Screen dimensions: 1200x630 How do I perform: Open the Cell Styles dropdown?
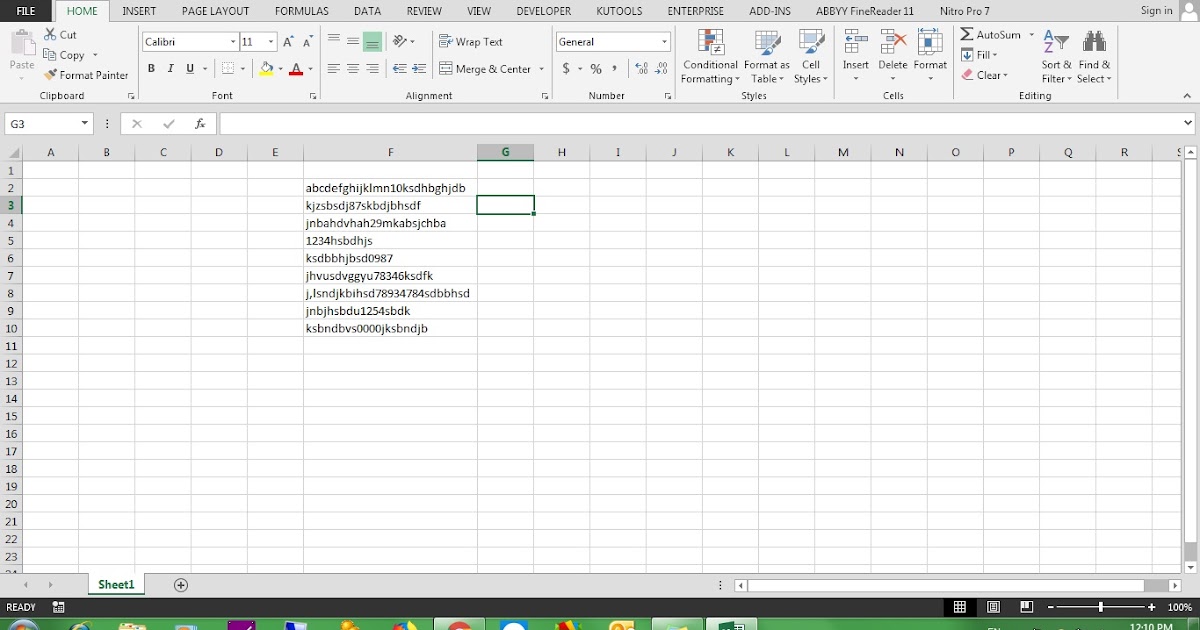point(810,57)
